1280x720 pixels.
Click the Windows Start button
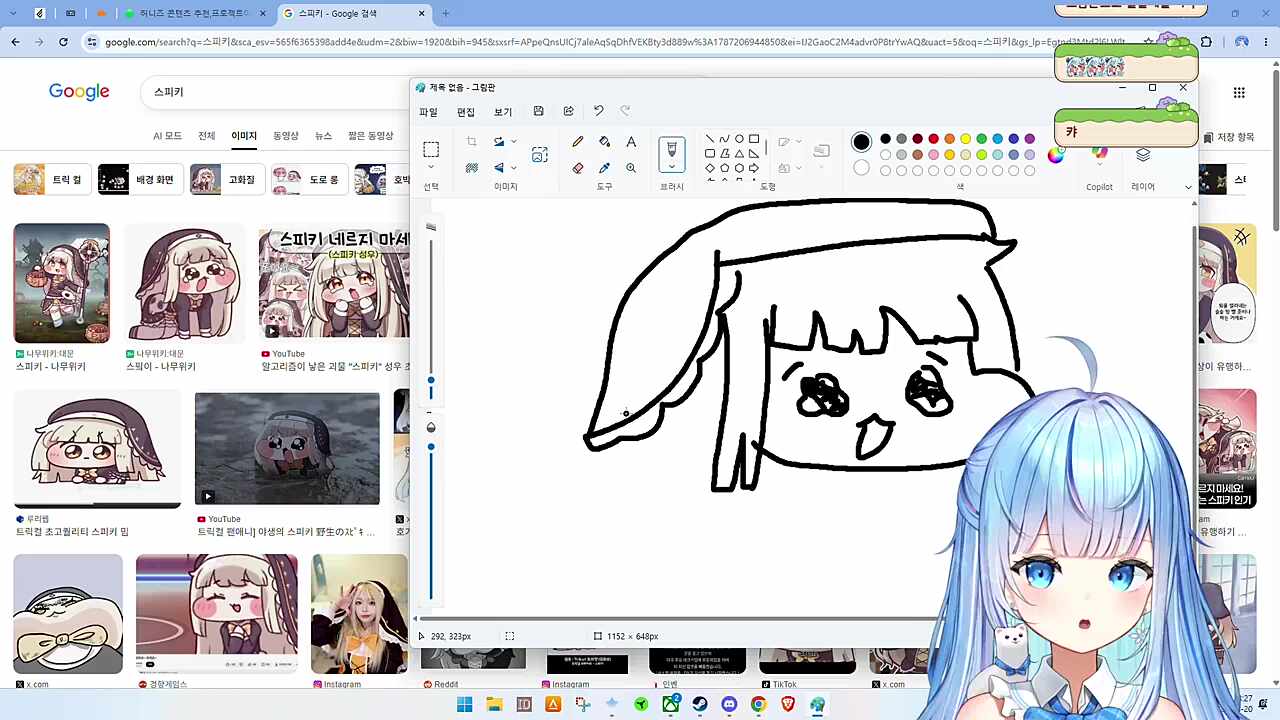tap(465, 705)
